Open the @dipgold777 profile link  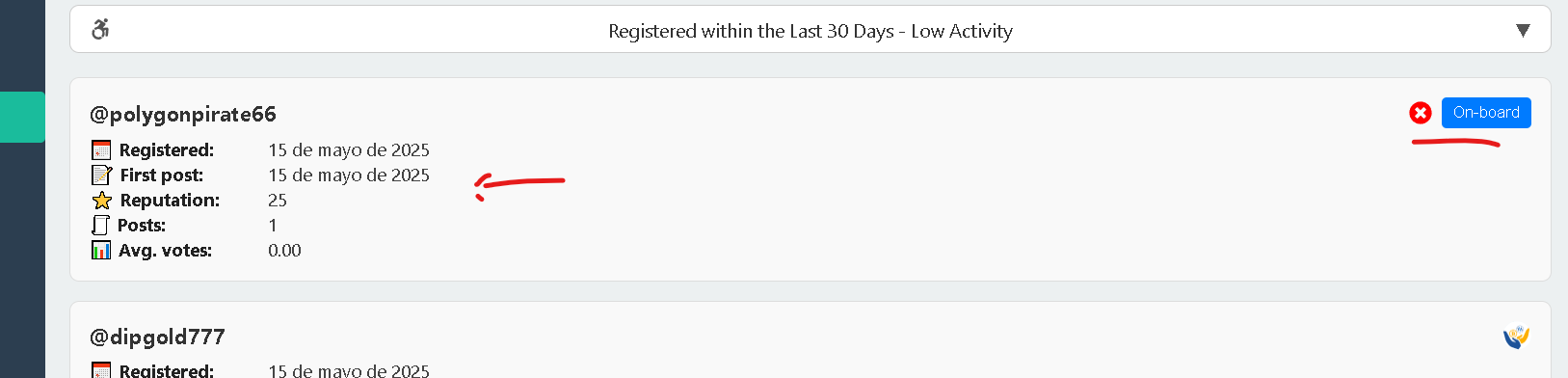(x=157, y=337)
